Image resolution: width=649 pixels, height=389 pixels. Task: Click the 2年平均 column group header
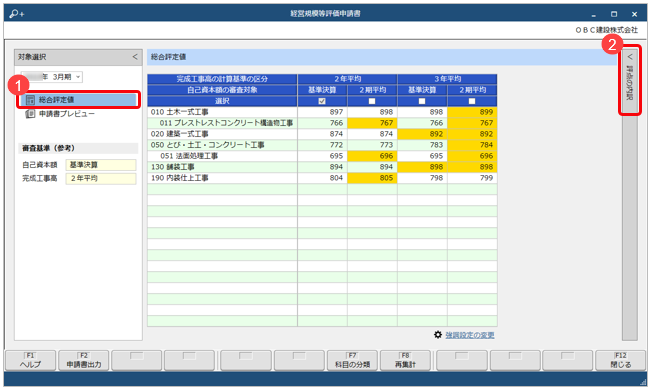tap(347, 79)
